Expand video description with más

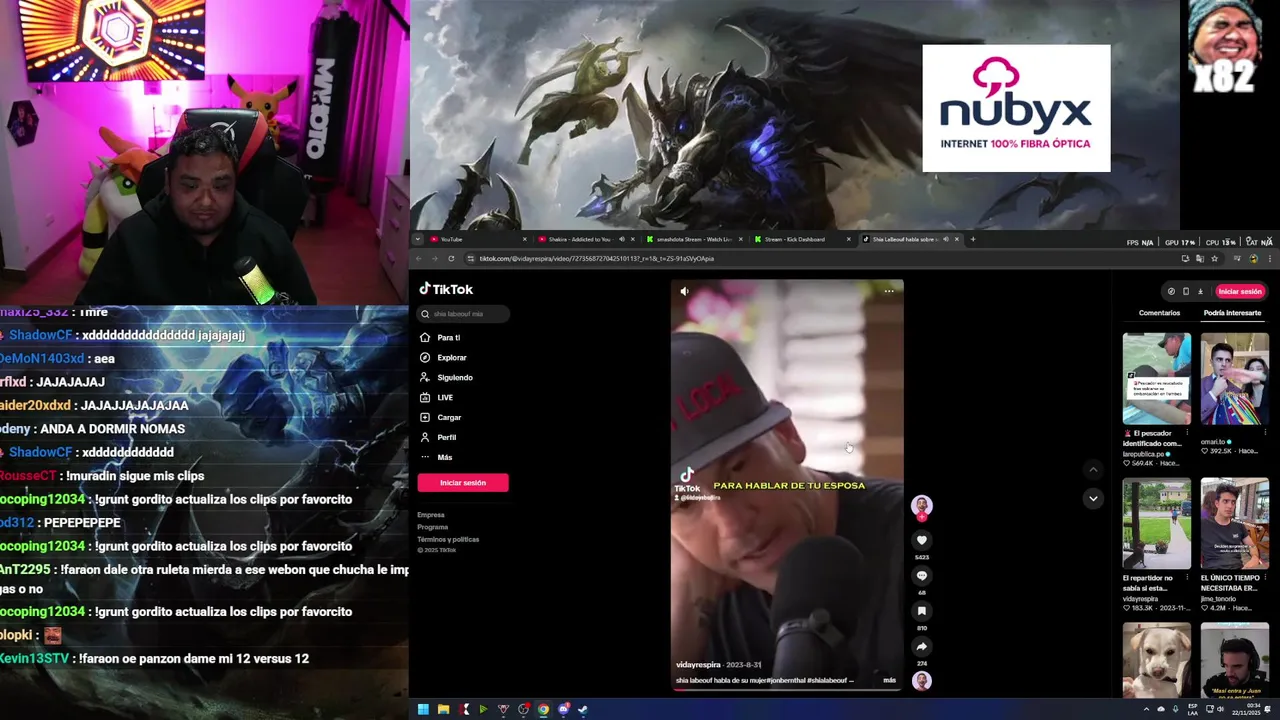click(889, 680)
